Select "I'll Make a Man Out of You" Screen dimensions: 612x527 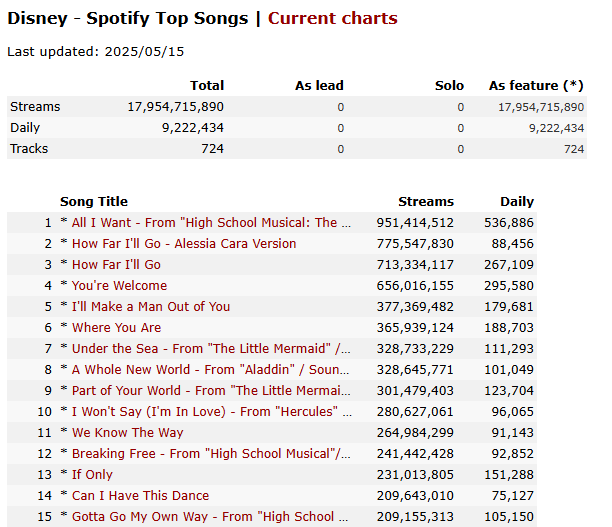151,307
